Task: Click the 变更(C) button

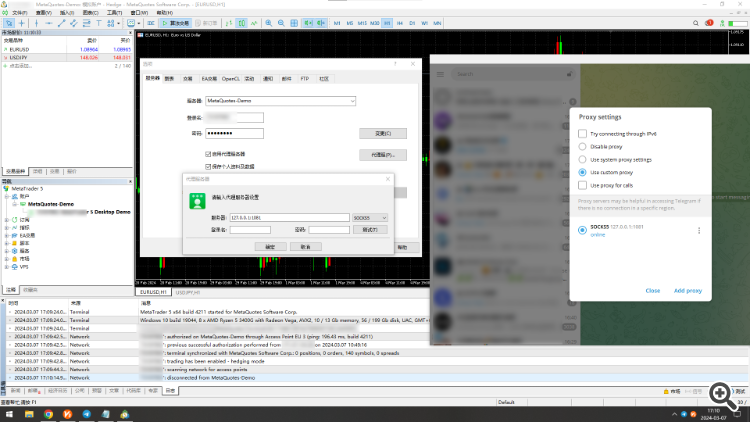Action: tap(383, 133)
